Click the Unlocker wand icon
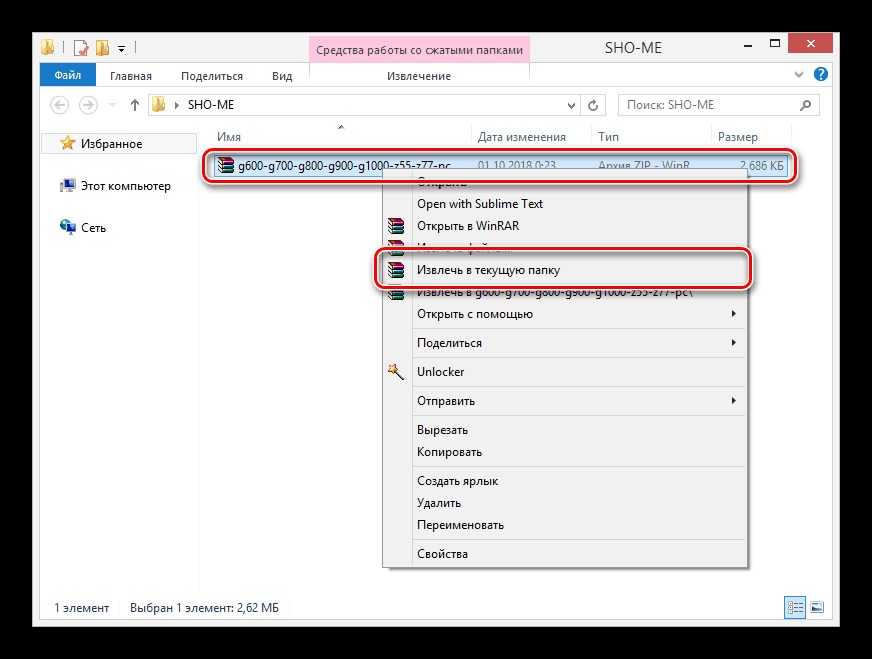 coord(396,372)
